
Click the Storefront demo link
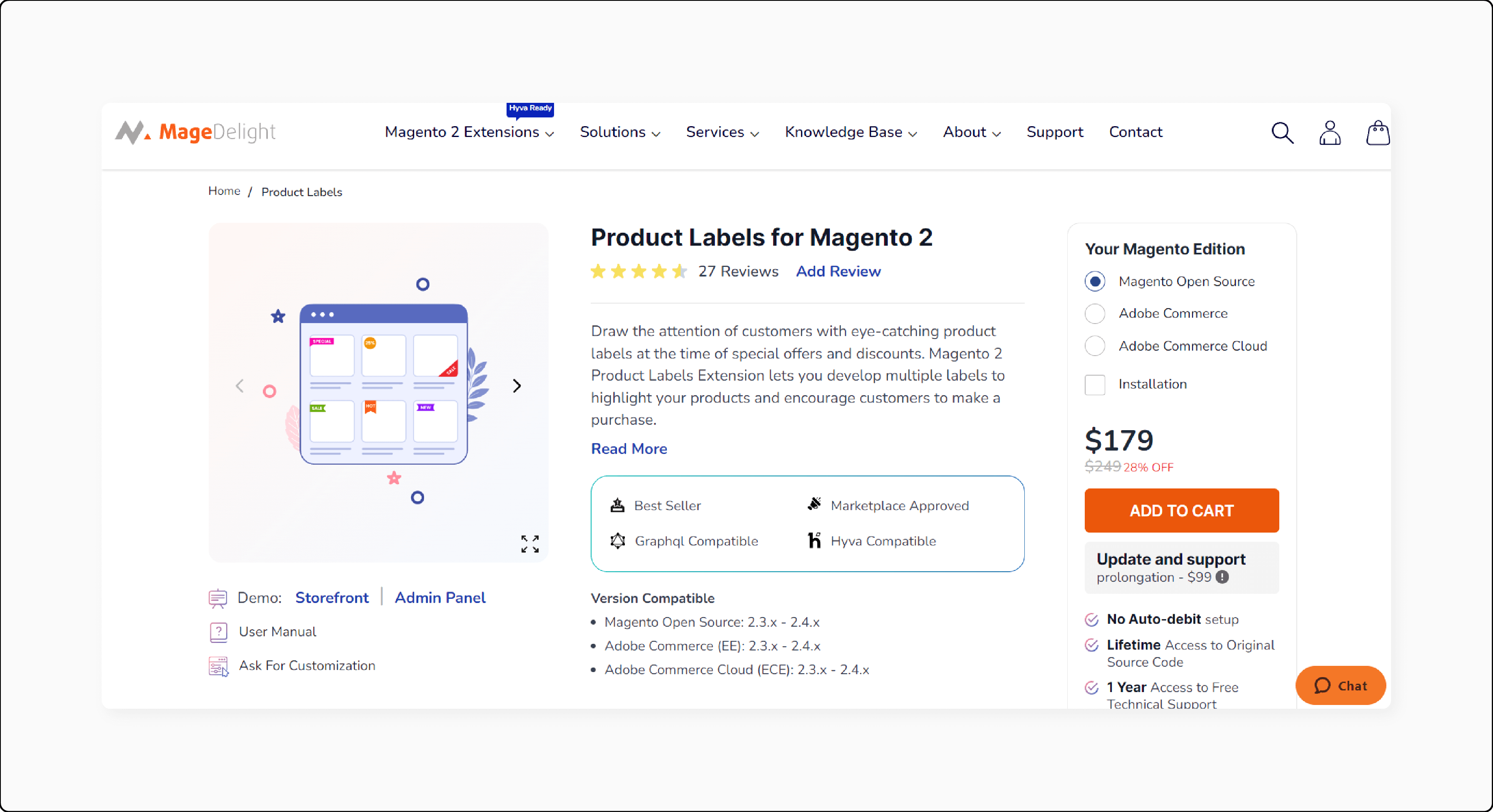[x=332, y=597]
